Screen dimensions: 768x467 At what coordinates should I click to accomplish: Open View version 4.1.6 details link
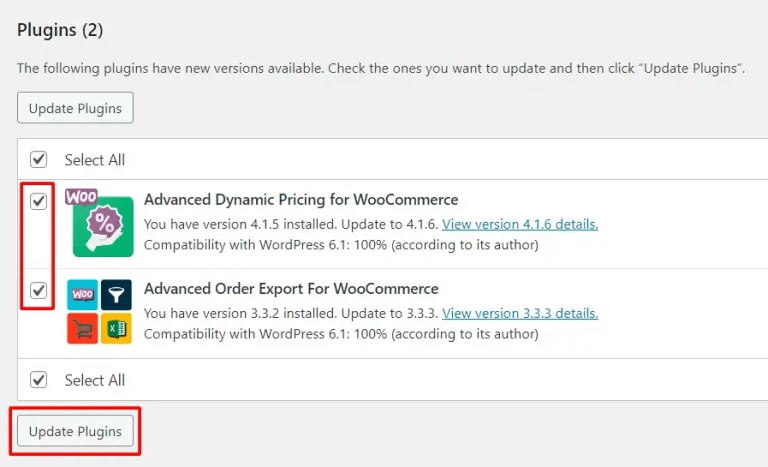(520, 224)
